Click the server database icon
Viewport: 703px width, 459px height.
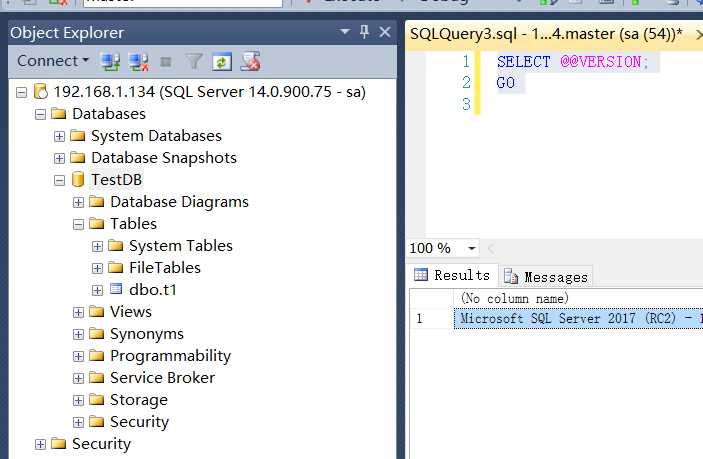(41, 91)
